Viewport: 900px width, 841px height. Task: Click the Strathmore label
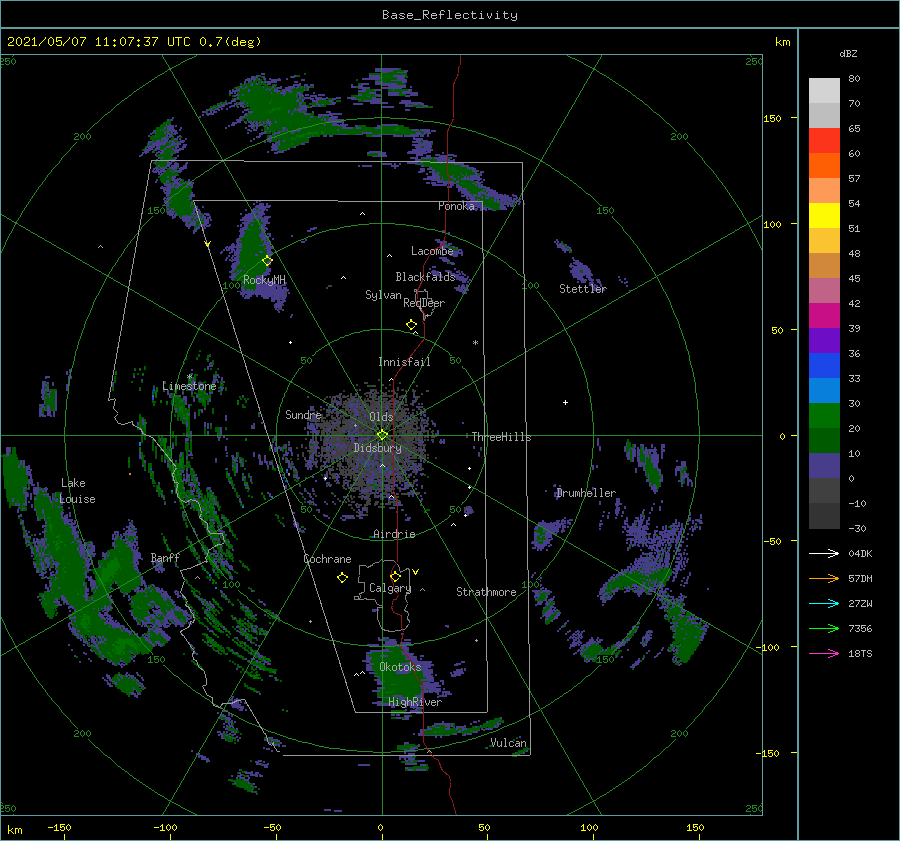pos(486,592)
